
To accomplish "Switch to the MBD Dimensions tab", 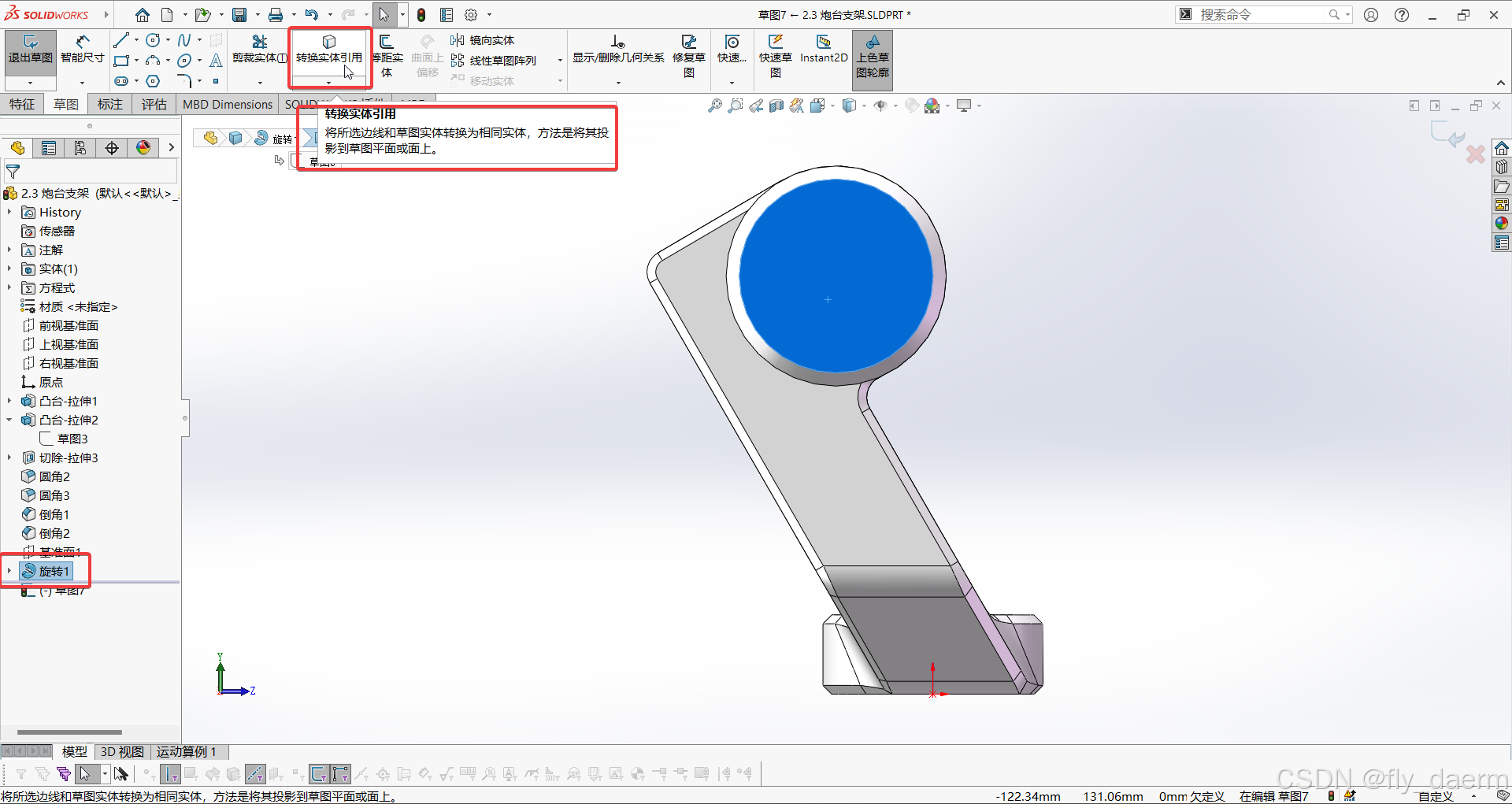I will pos(228,104).
